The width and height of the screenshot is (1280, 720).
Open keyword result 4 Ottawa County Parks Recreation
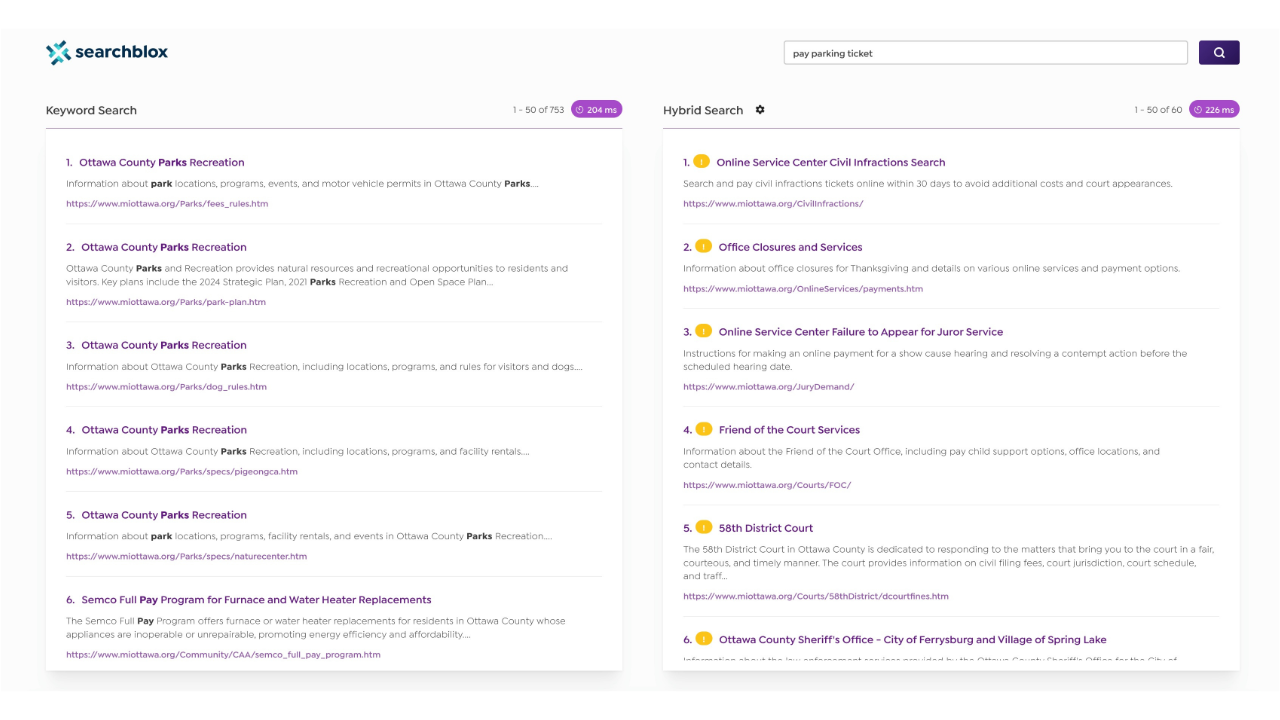coord(164,430)
